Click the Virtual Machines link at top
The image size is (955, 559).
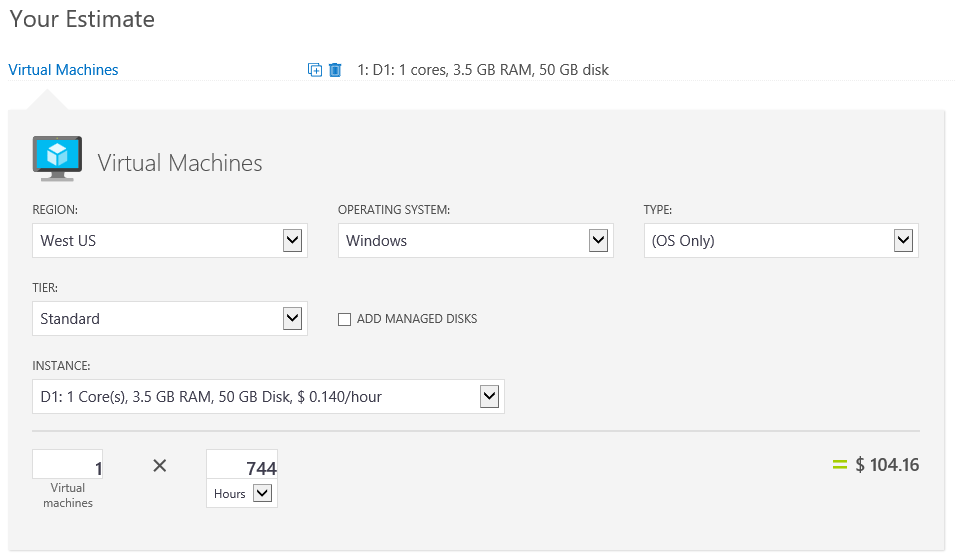tap(63, 70)
